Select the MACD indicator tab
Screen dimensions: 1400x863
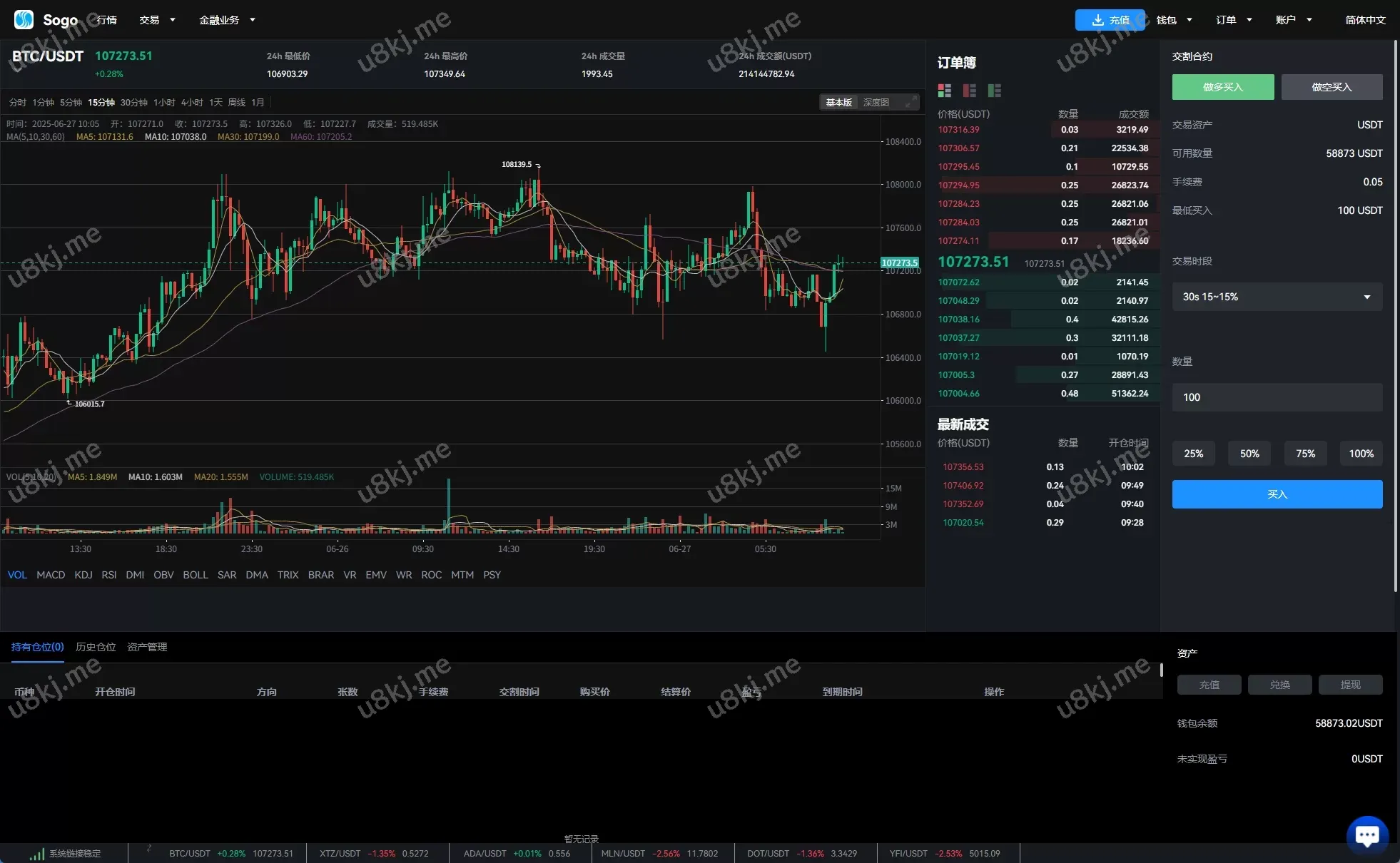click(x=51, y=575)
